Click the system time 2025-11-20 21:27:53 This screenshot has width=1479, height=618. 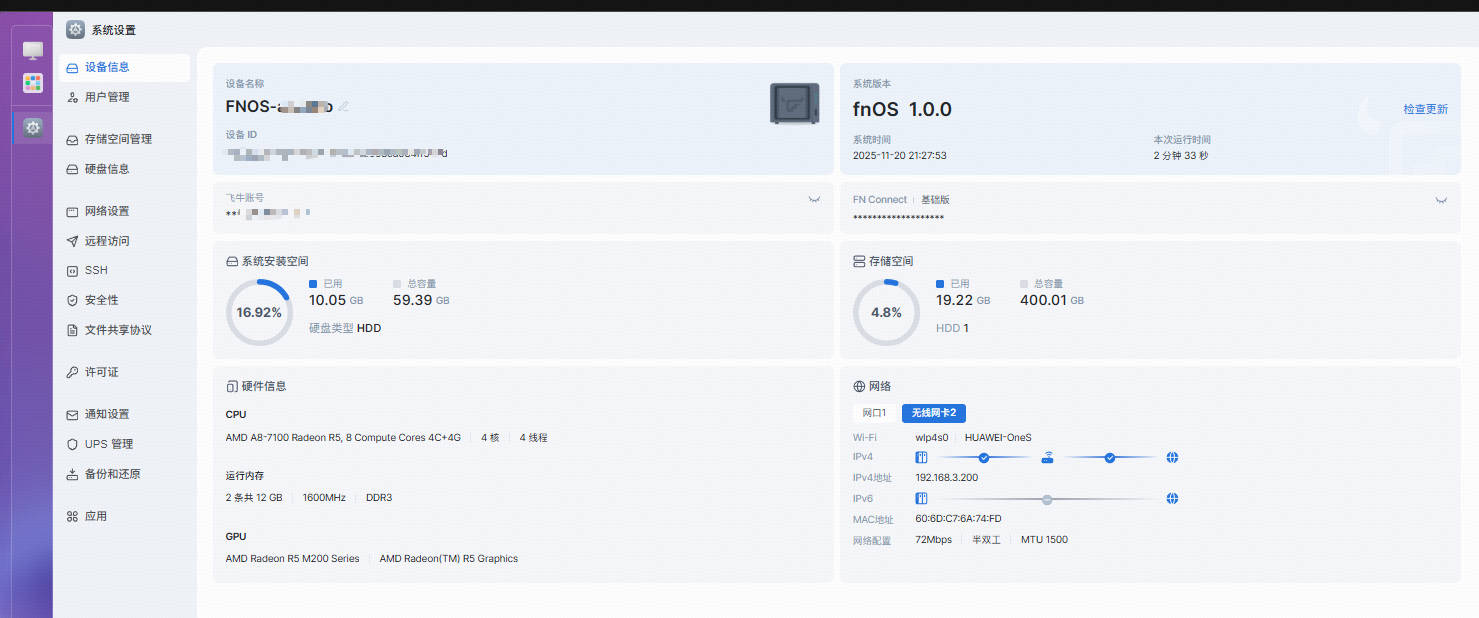point(899,156)
